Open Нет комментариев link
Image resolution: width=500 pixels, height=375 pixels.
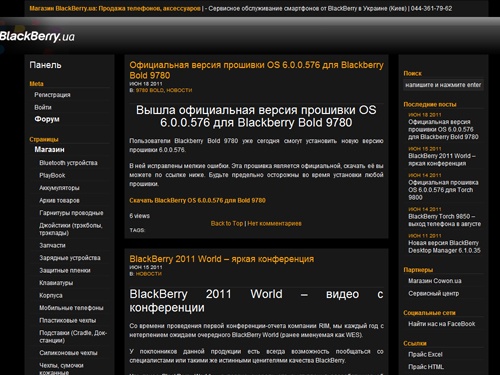(x=274, y=223)
